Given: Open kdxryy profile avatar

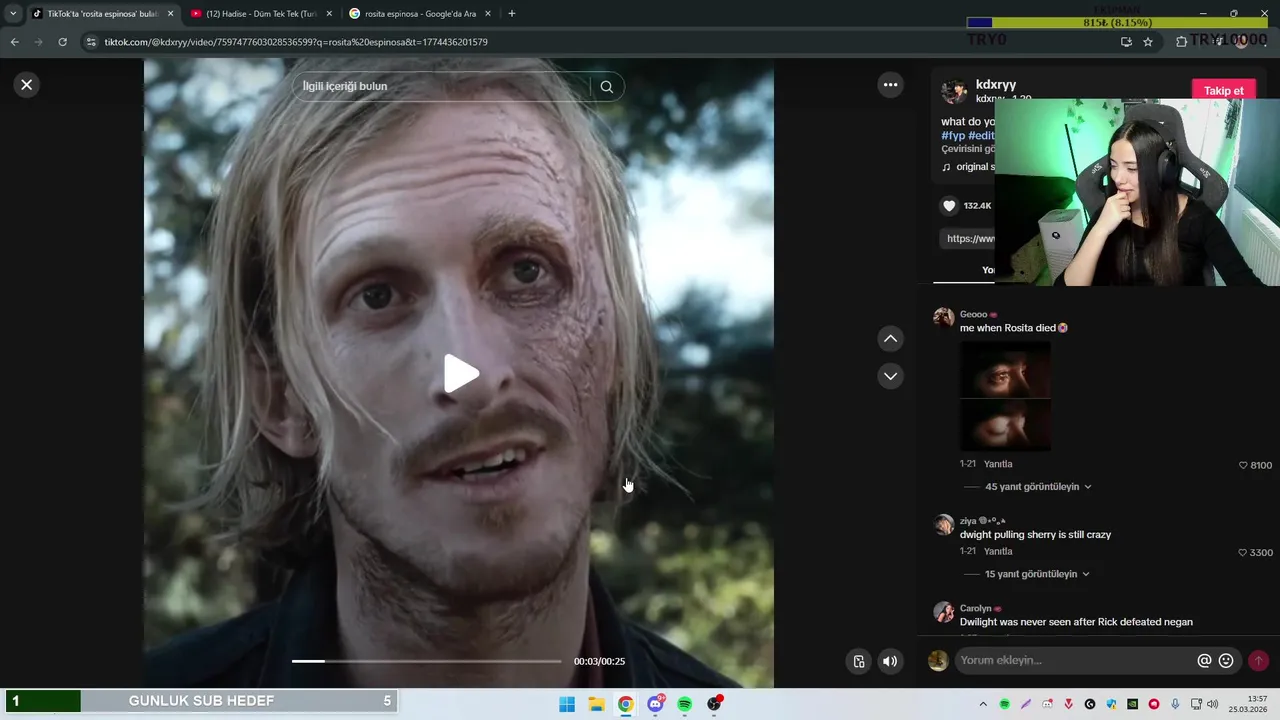Looking at the screenshot, I should click(x=954, y=91).
